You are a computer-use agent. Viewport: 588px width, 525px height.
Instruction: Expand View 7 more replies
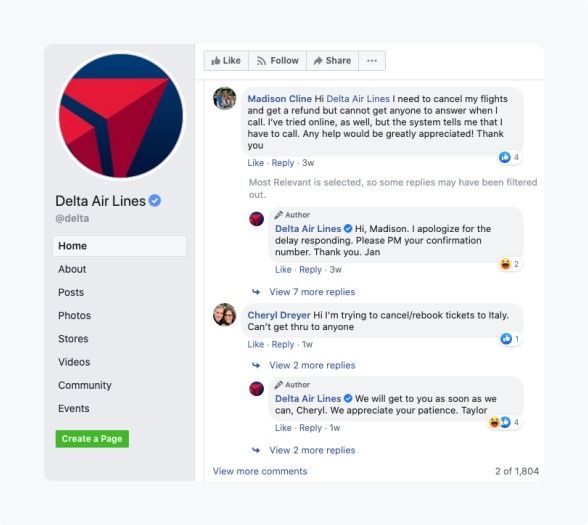pos(312,292)
